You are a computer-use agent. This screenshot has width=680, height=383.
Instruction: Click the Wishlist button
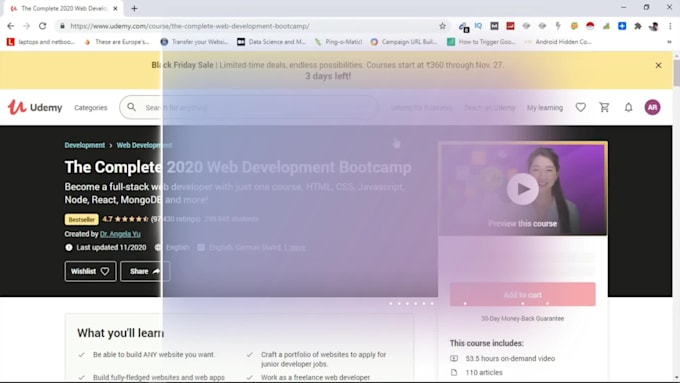90,271
